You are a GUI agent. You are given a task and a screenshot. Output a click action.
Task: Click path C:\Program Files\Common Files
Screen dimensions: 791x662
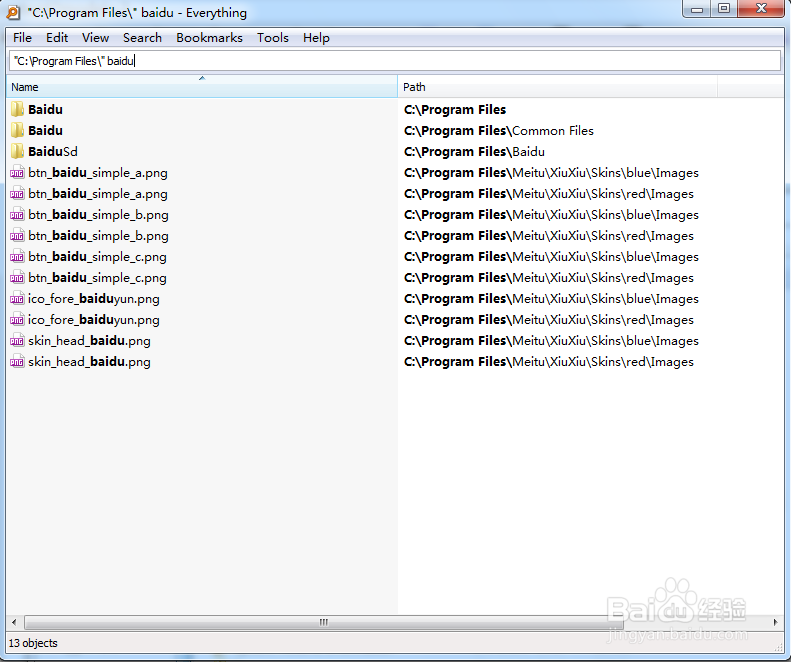pyautogui.click(x=499, y=131)
